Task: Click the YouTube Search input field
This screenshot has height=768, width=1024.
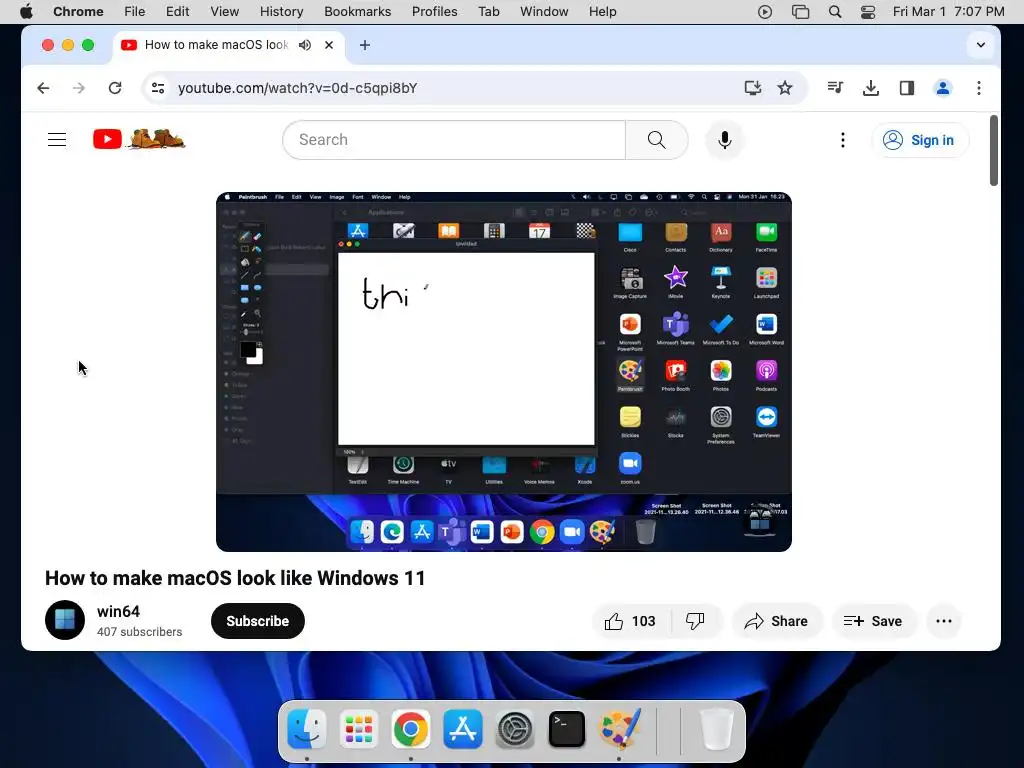Action: tap(454, 140)
